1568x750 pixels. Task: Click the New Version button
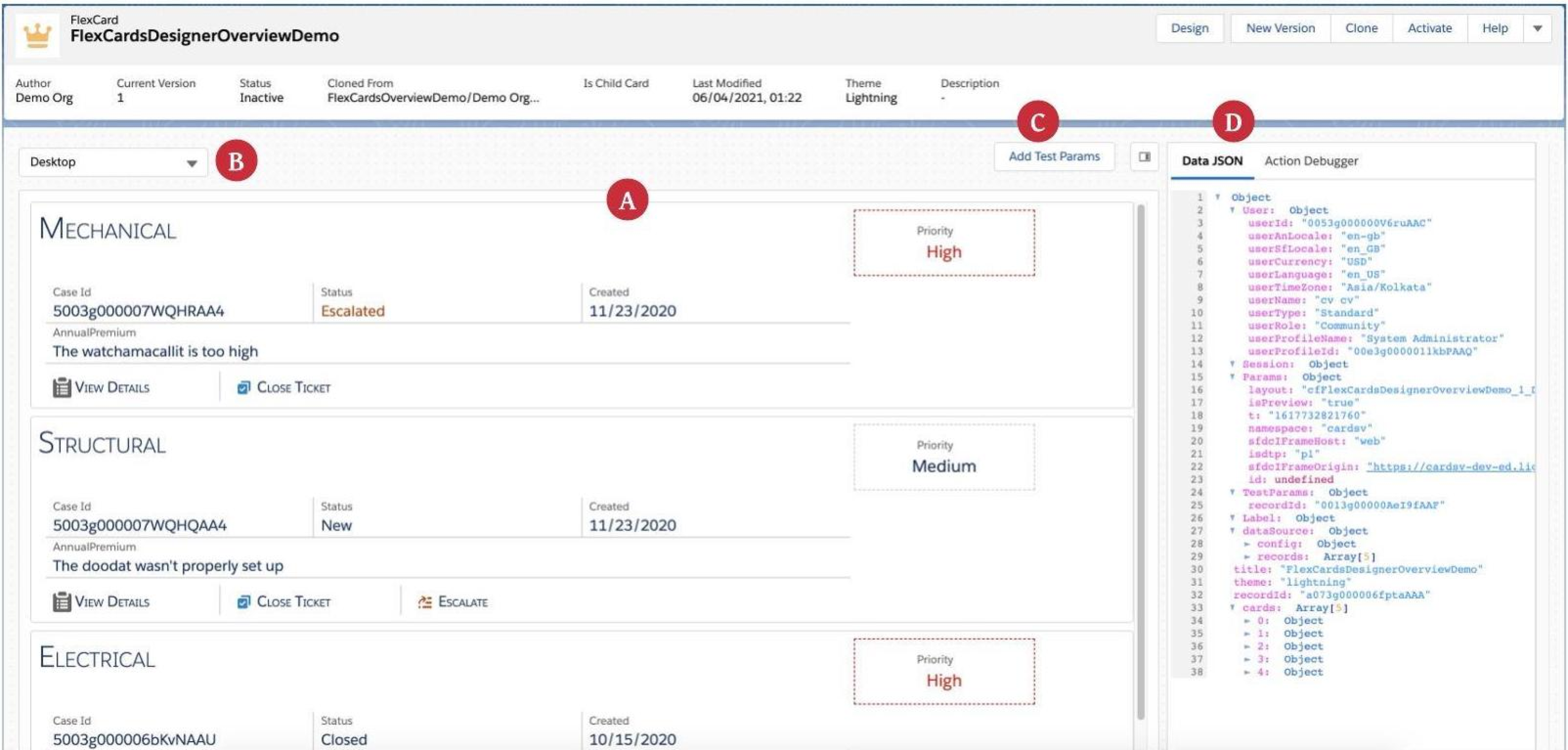click(1280, 28)
